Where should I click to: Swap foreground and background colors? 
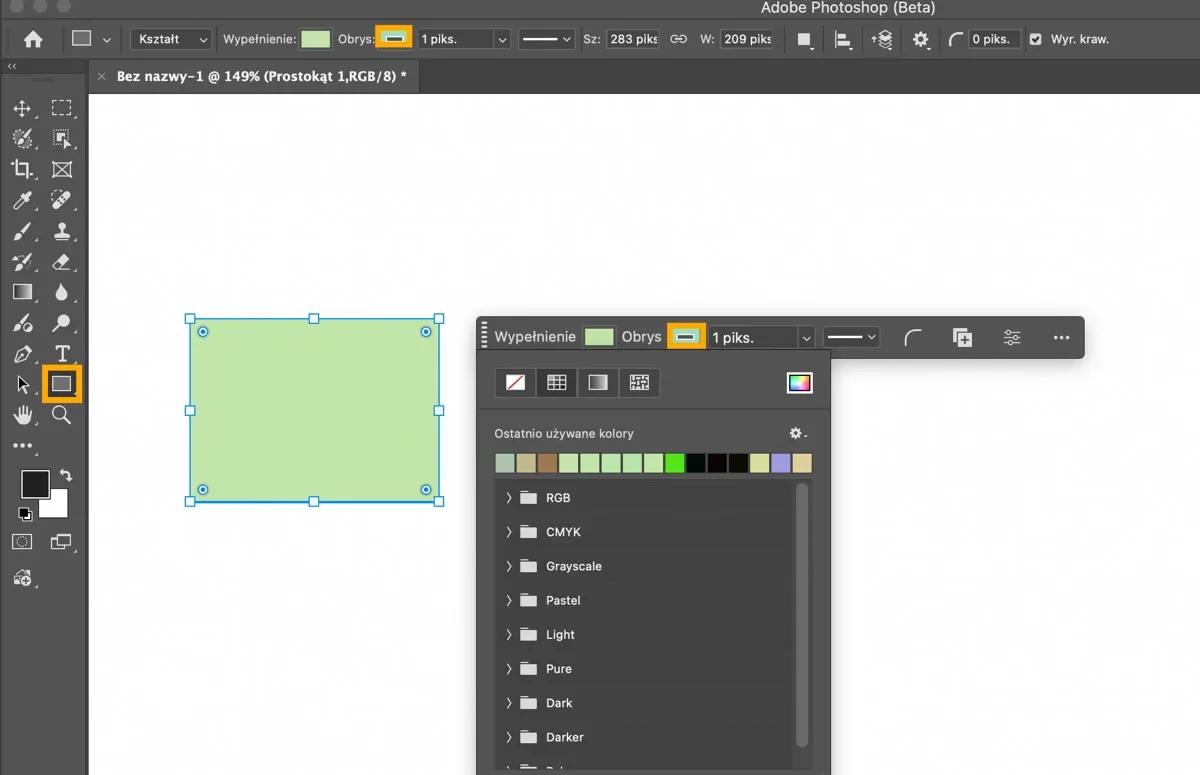pos(66,476)
